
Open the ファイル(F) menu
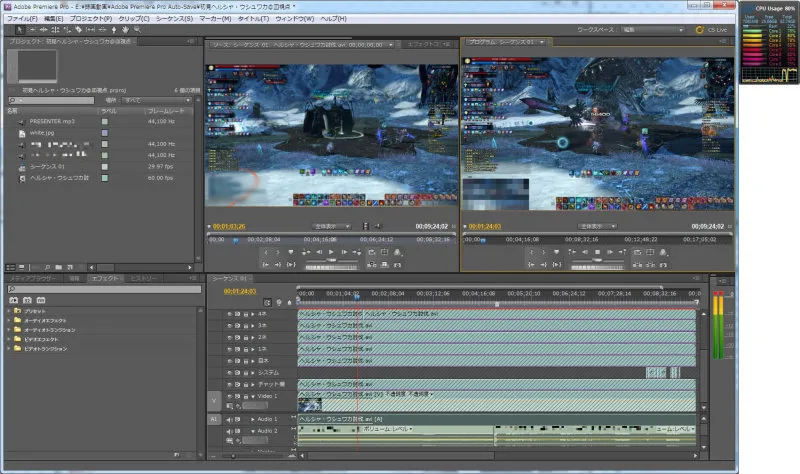[x=22, y=18]
